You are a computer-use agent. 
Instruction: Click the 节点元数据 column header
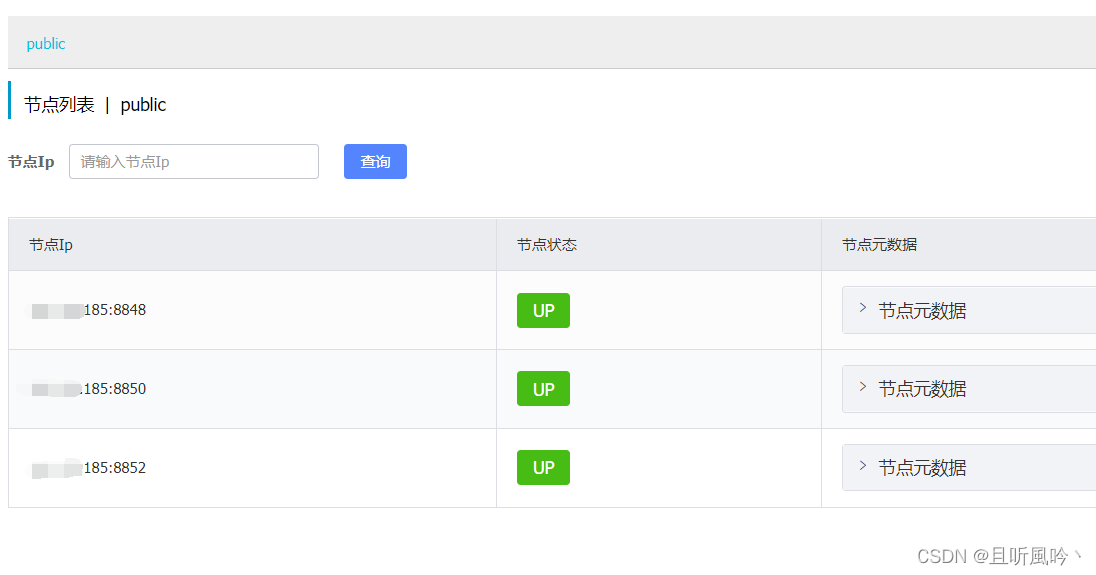coord(880,245)
